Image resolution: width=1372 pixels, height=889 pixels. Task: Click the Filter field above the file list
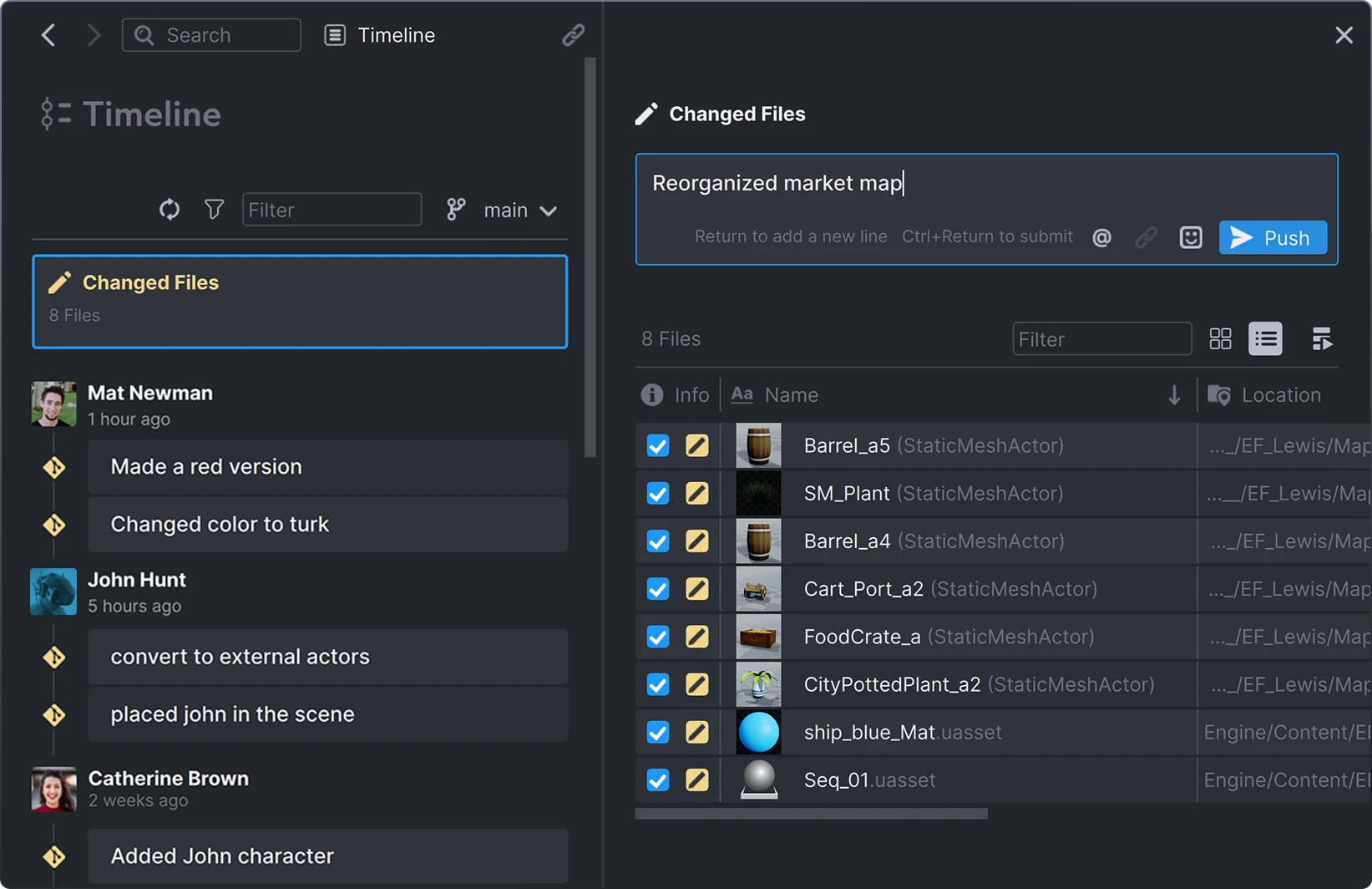pyautogui.click(x=1101, y=338)
